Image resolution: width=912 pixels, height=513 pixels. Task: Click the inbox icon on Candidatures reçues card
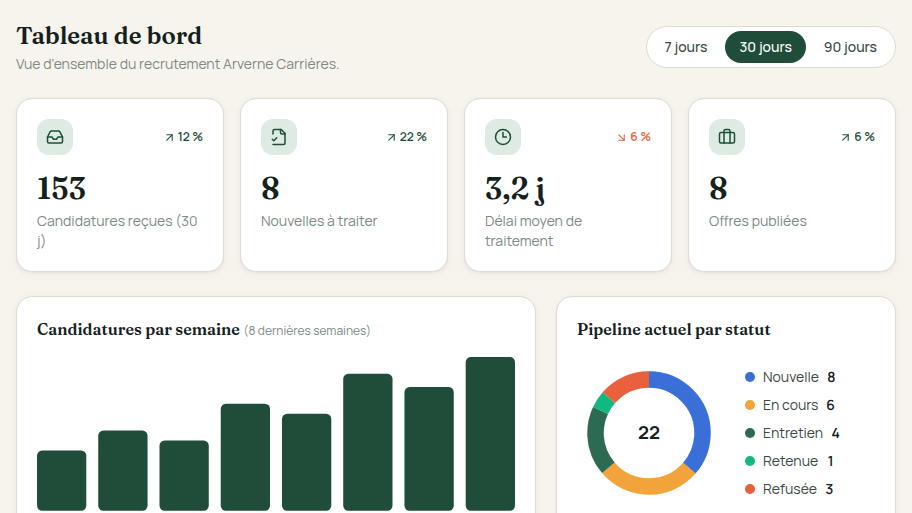(55, 137)
